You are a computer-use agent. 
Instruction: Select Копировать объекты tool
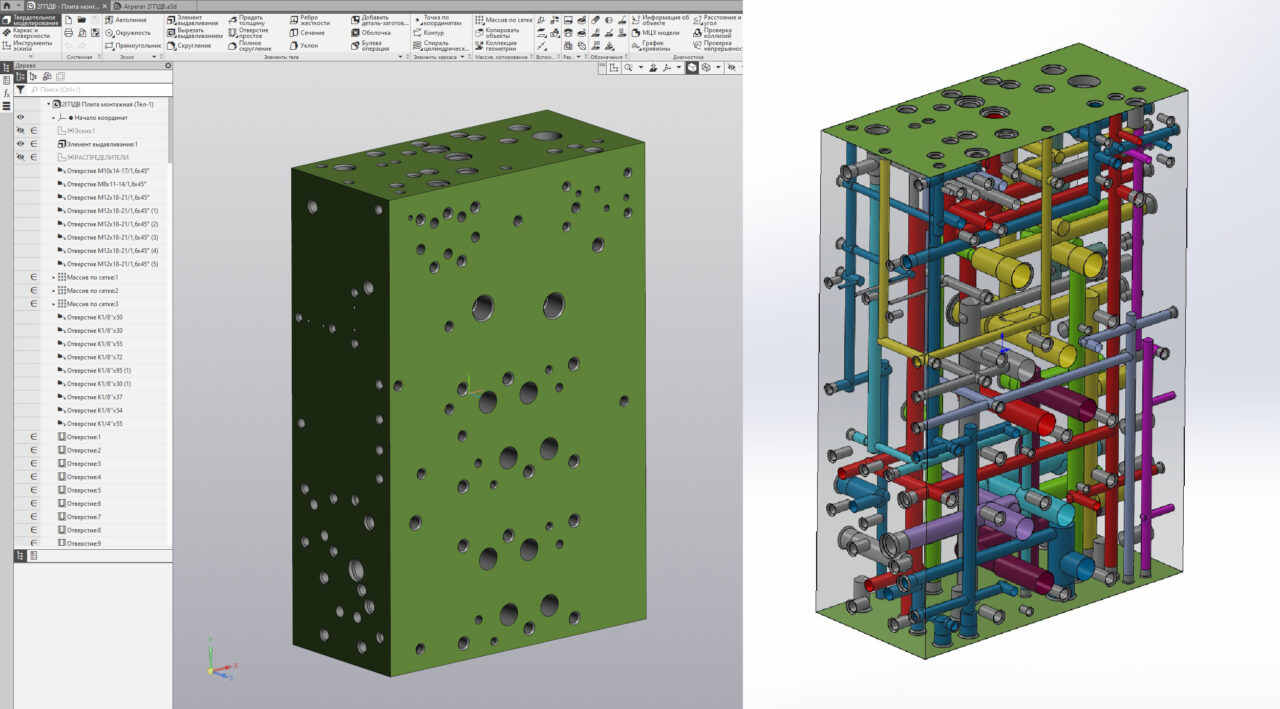496,33
